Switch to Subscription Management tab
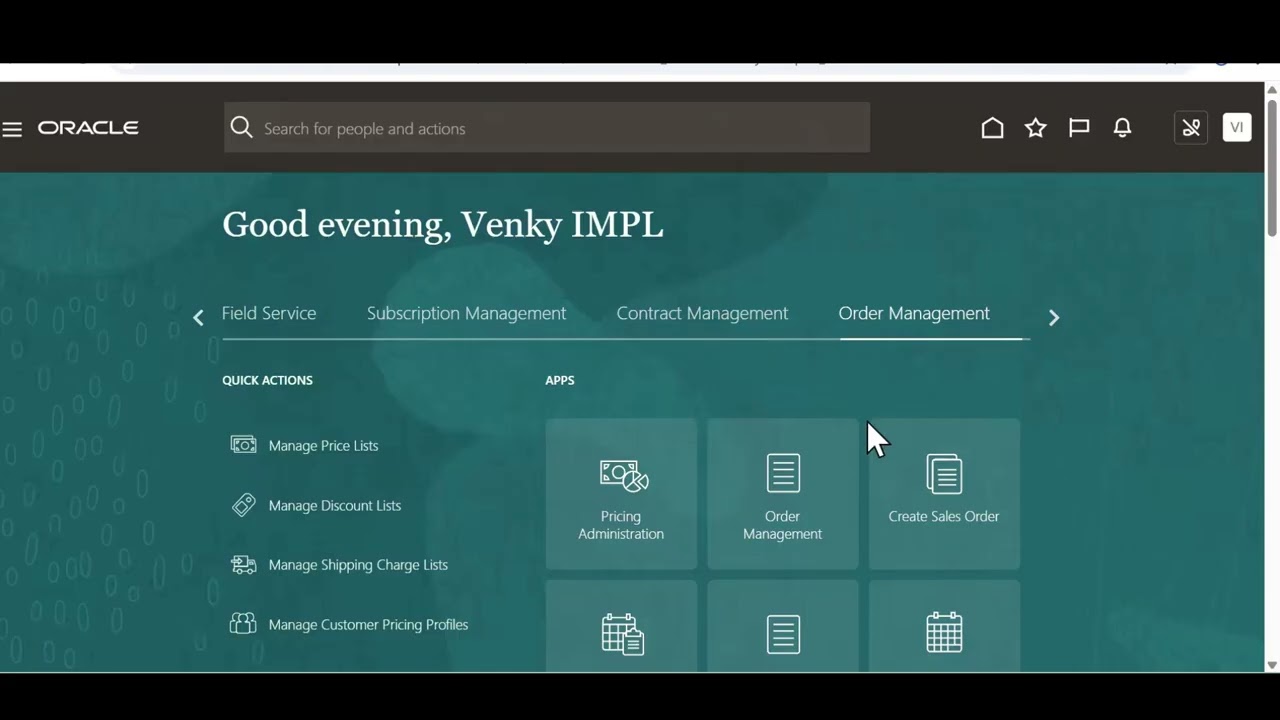The height and width of the screenshot is (720, 1280). pyautogui.click(x=466, y=313)
